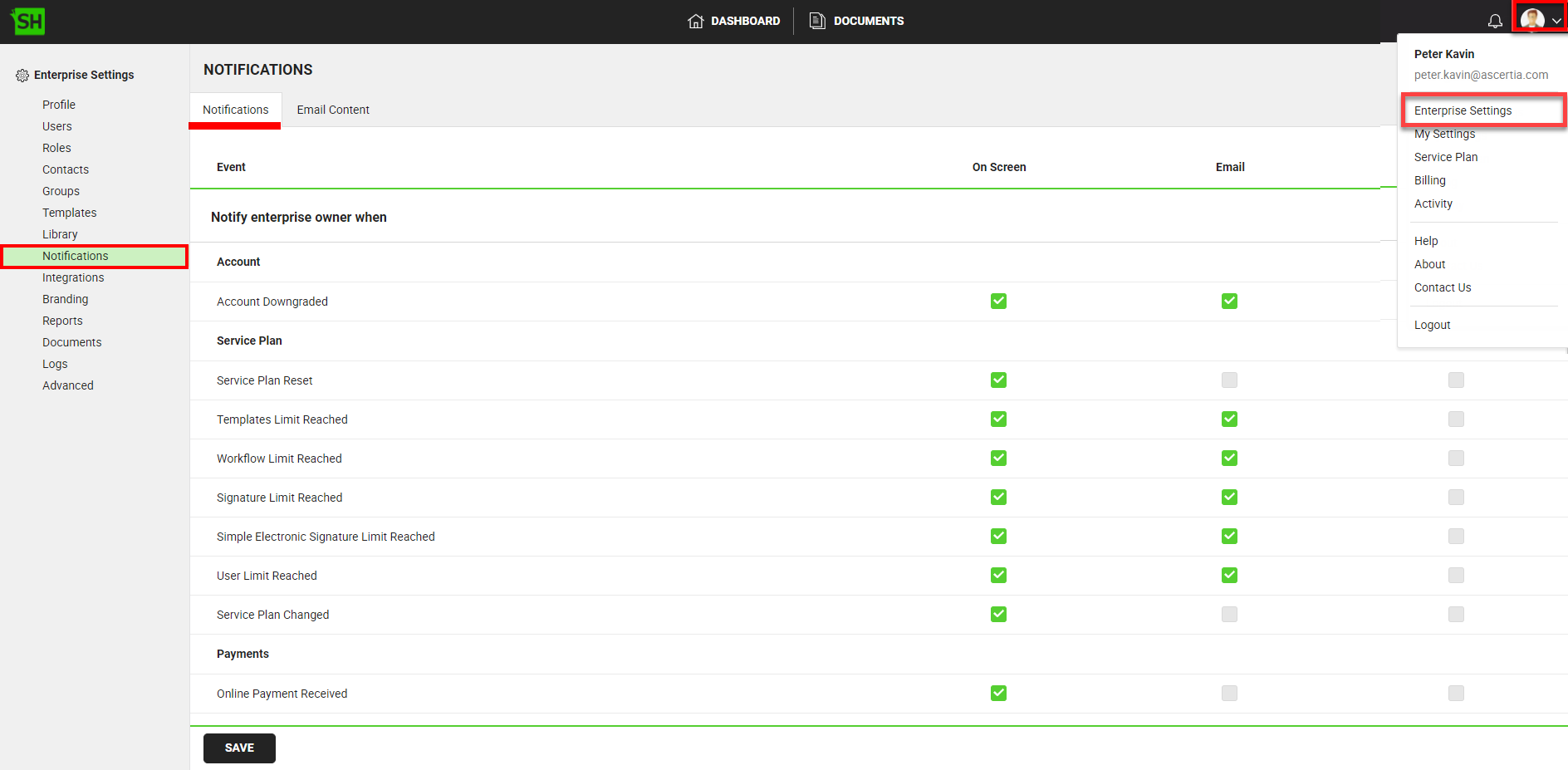Open Integrations in the sidebar
Screen dimensions: 1568x770
point(73,277)
